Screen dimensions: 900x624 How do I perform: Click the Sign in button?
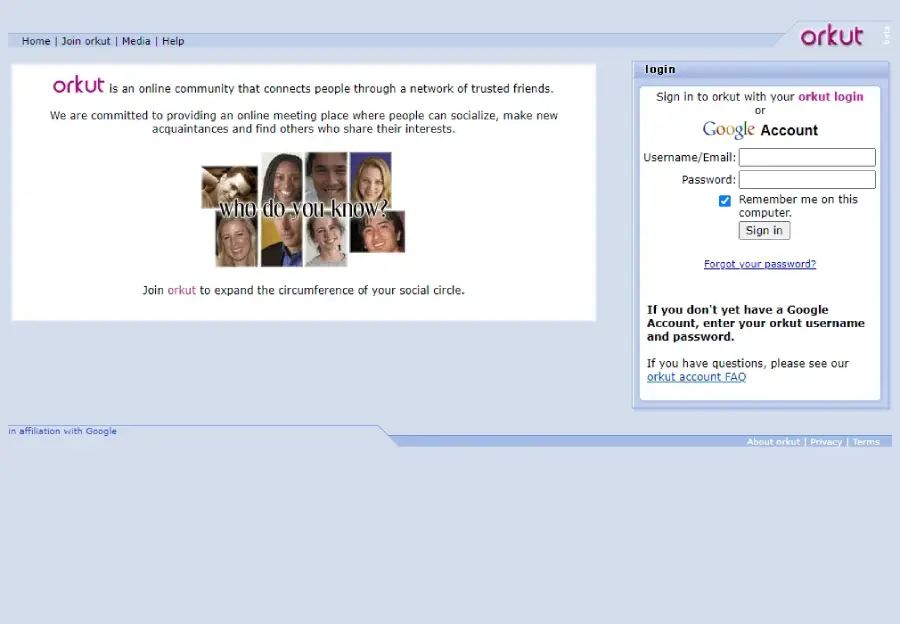coord(764,231)
